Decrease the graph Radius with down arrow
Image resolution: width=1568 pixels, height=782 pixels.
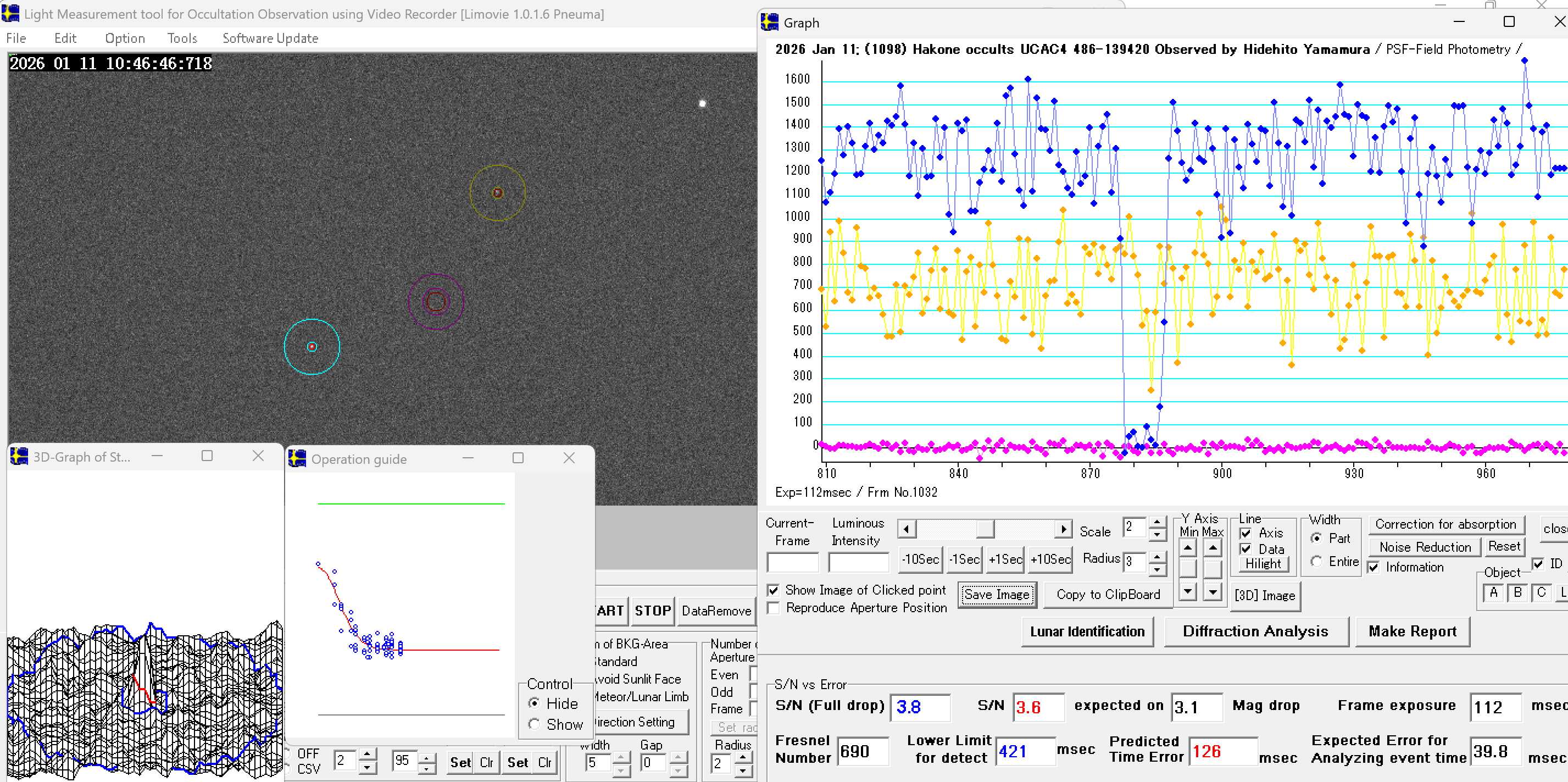click(x=1157, y=570)
